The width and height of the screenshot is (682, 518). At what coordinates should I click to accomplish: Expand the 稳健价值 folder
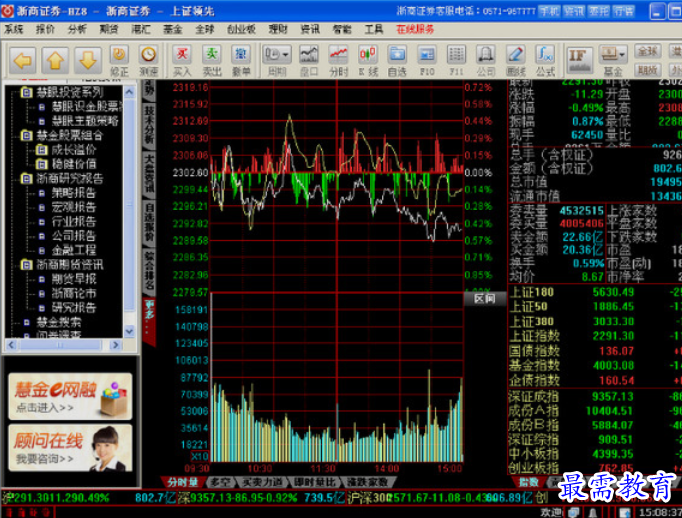pos(41,164)
